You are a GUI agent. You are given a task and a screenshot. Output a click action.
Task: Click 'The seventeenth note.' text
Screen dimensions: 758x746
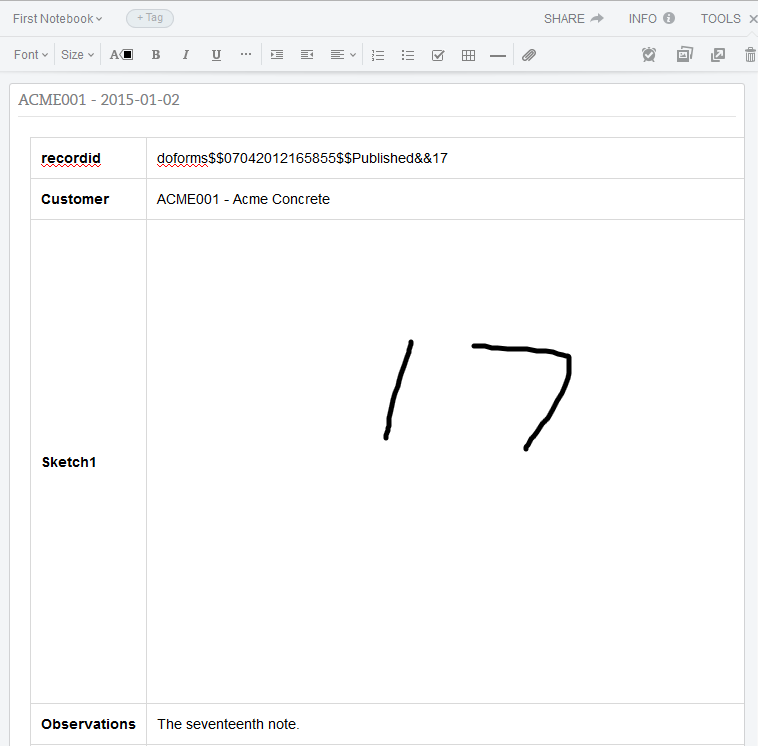(228, 724)
